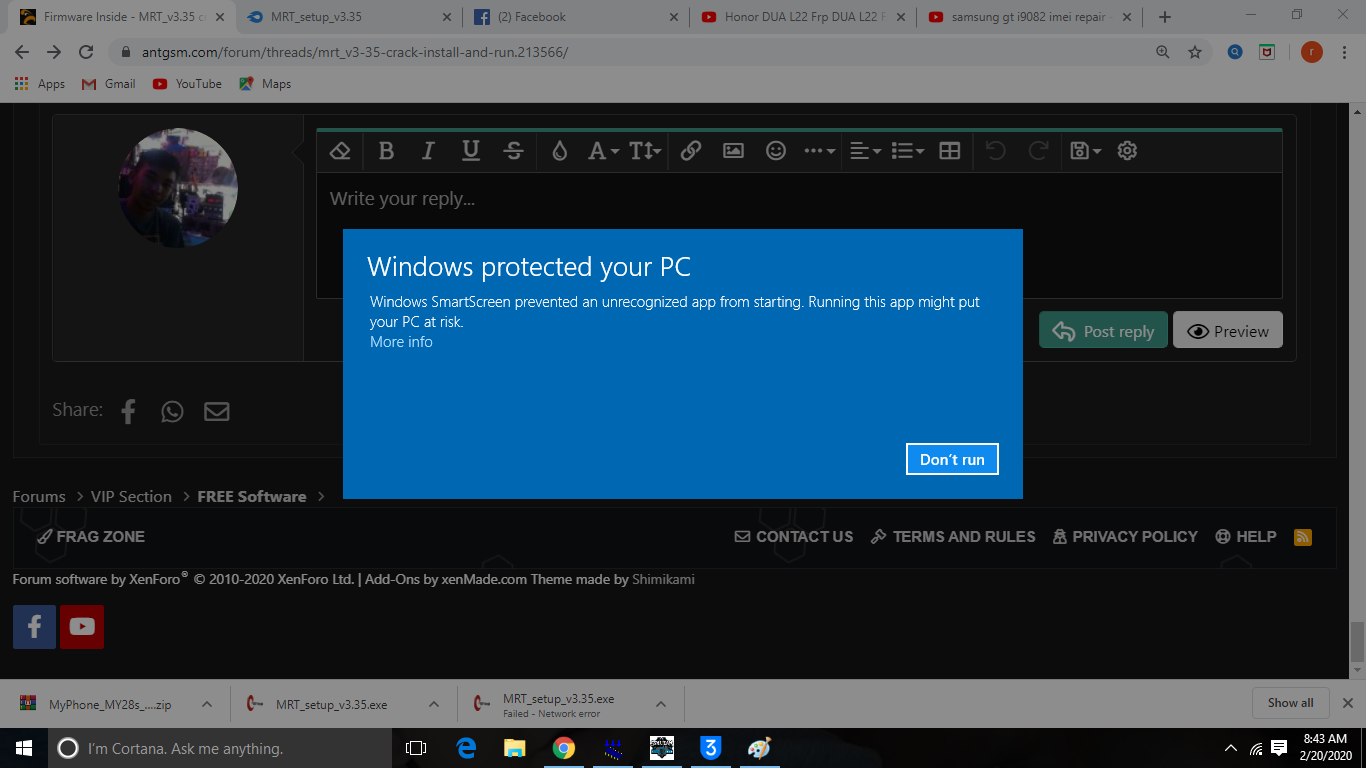1366x768 pixels.
Task: Open Maps bookmark
Action: pyautogui.click(x=265, y=84)
